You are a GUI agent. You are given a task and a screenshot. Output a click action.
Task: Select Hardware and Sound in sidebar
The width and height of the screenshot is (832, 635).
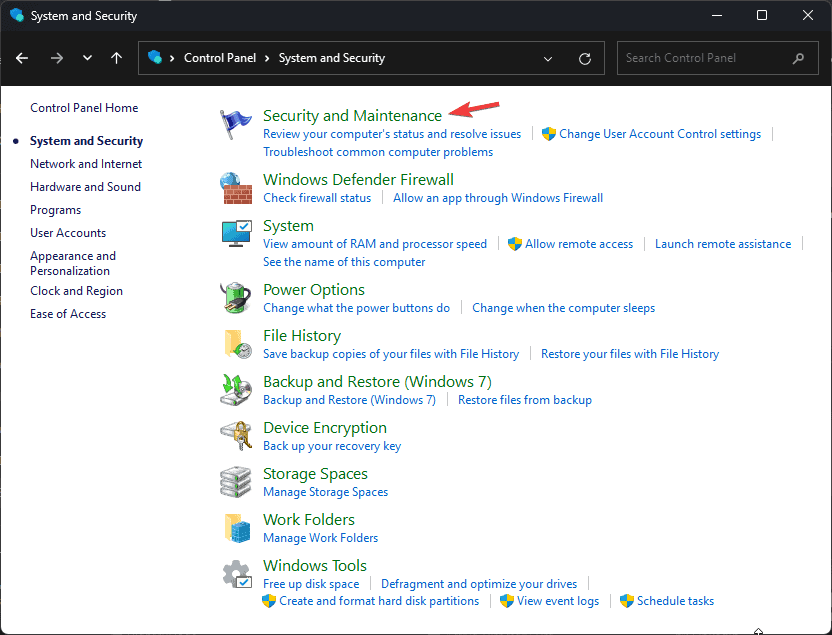point(85,187)
